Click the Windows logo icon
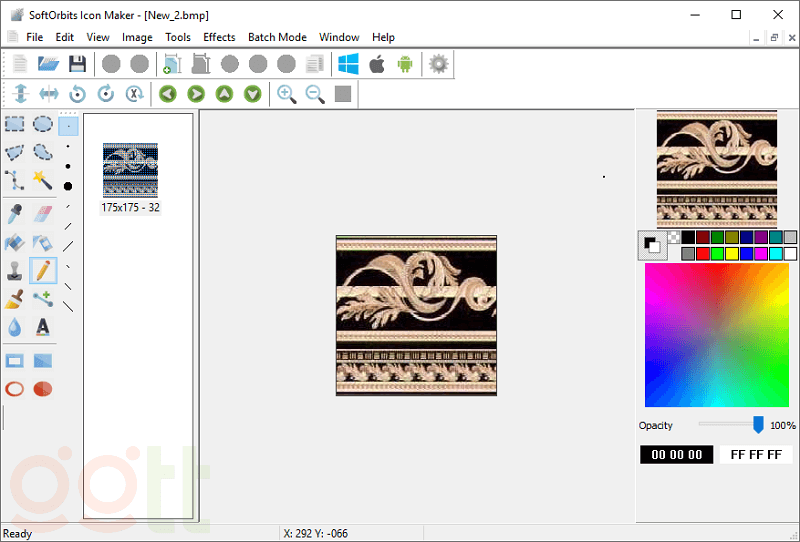The image size is (800, 542). click(x=348, y=64)
